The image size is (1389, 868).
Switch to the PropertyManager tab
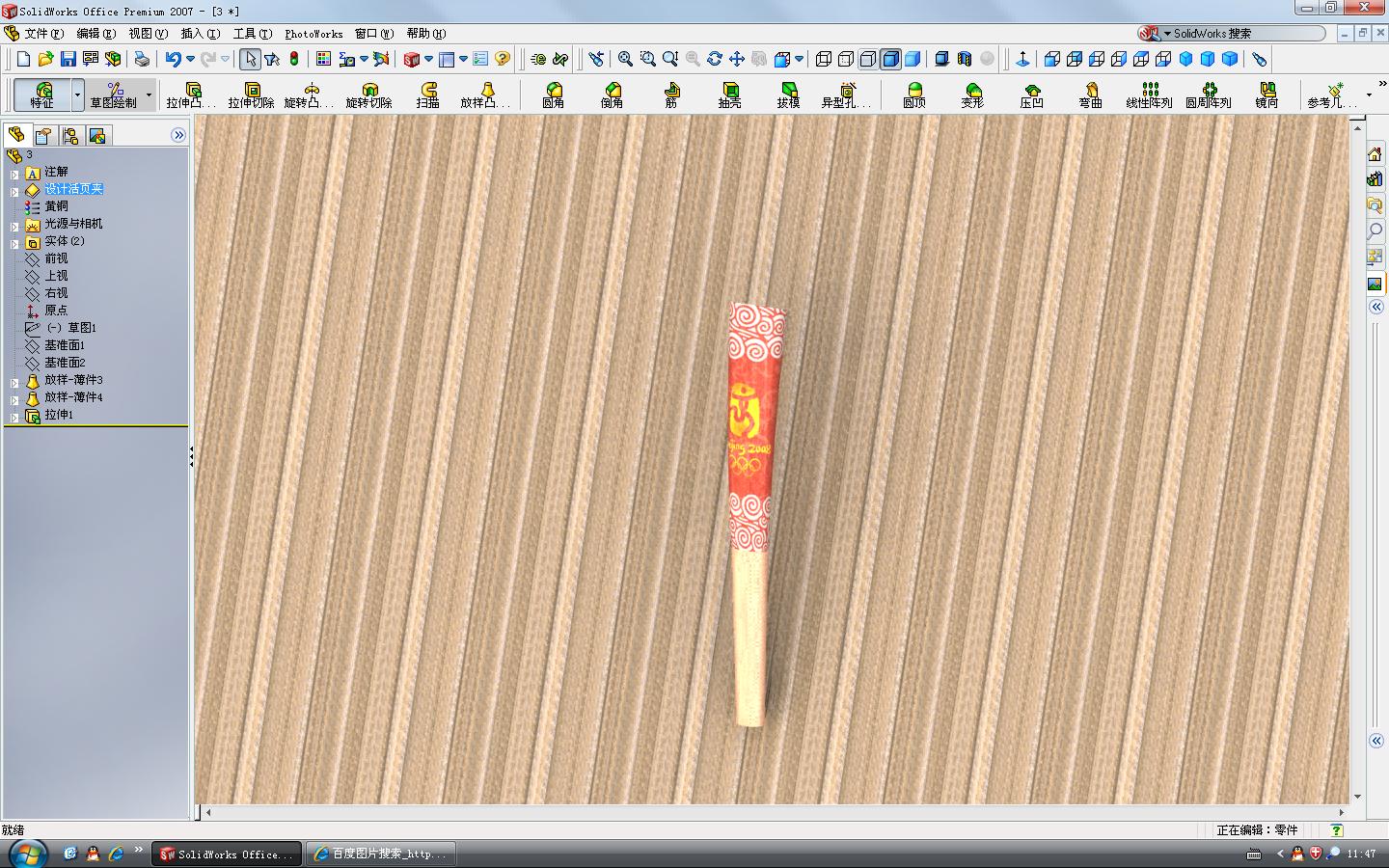pos(43,135)
